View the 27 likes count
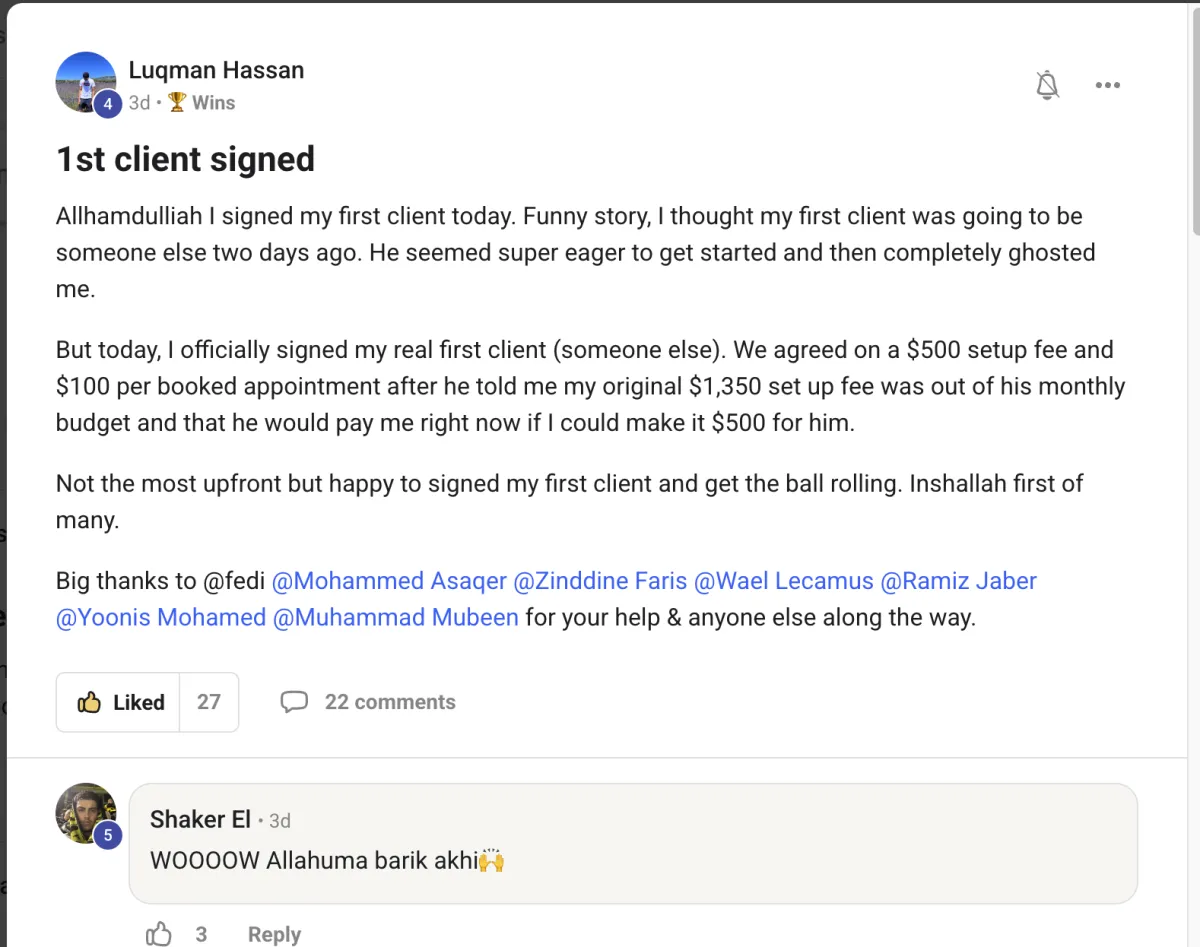This screenshot has width=1200, height=947. pyautogui.click(x=208, y=702)
